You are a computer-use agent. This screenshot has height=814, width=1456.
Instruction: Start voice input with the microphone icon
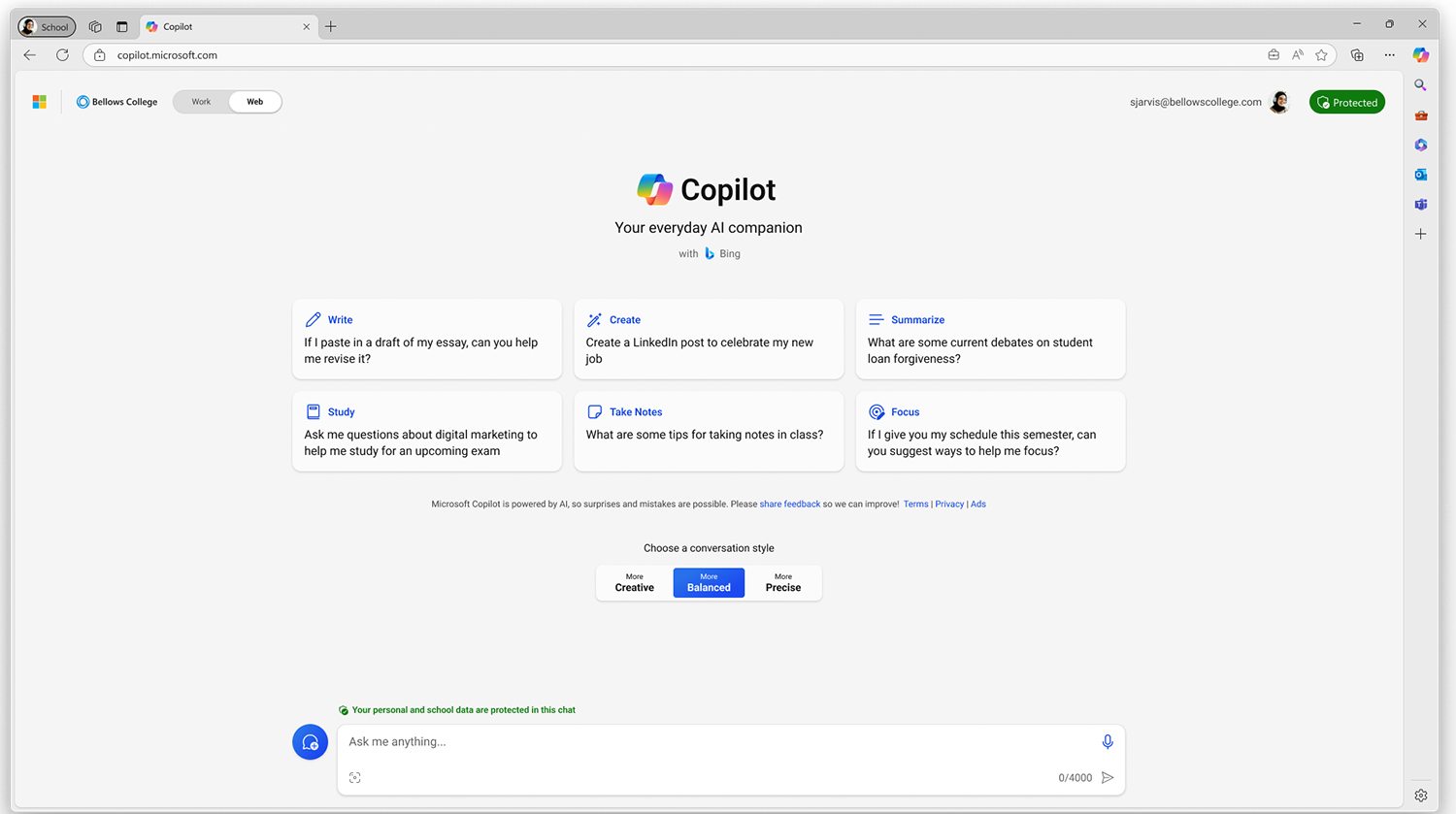pos(1107,741)
